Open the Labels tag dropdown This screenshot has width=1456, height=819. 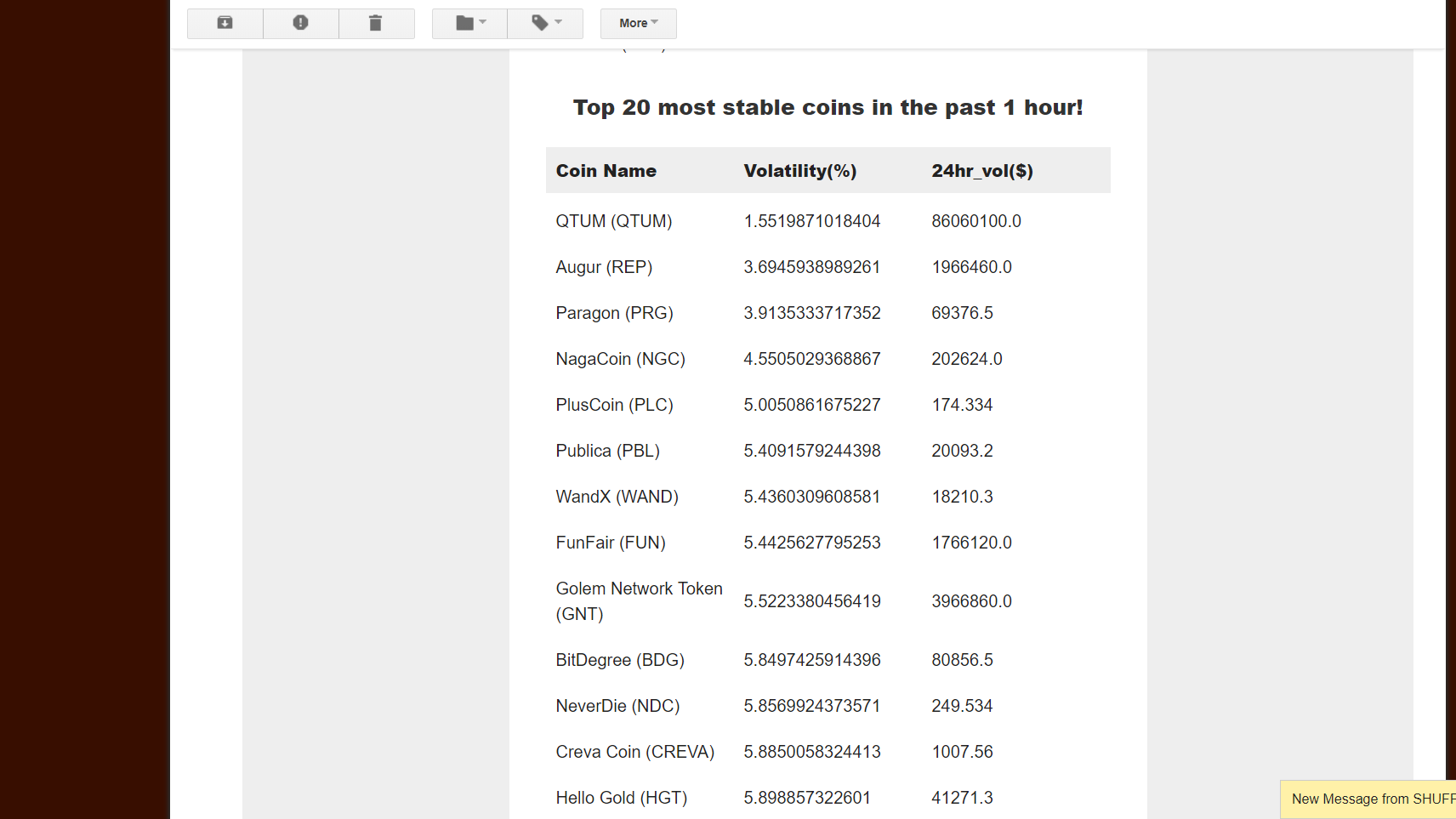click(545, 23)
